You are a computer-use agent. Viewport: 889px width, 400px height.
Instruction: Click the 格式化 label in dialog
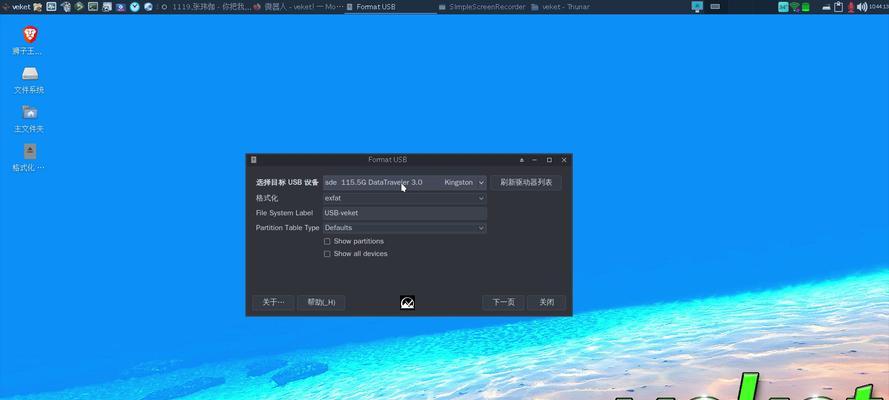coord(267,198)
